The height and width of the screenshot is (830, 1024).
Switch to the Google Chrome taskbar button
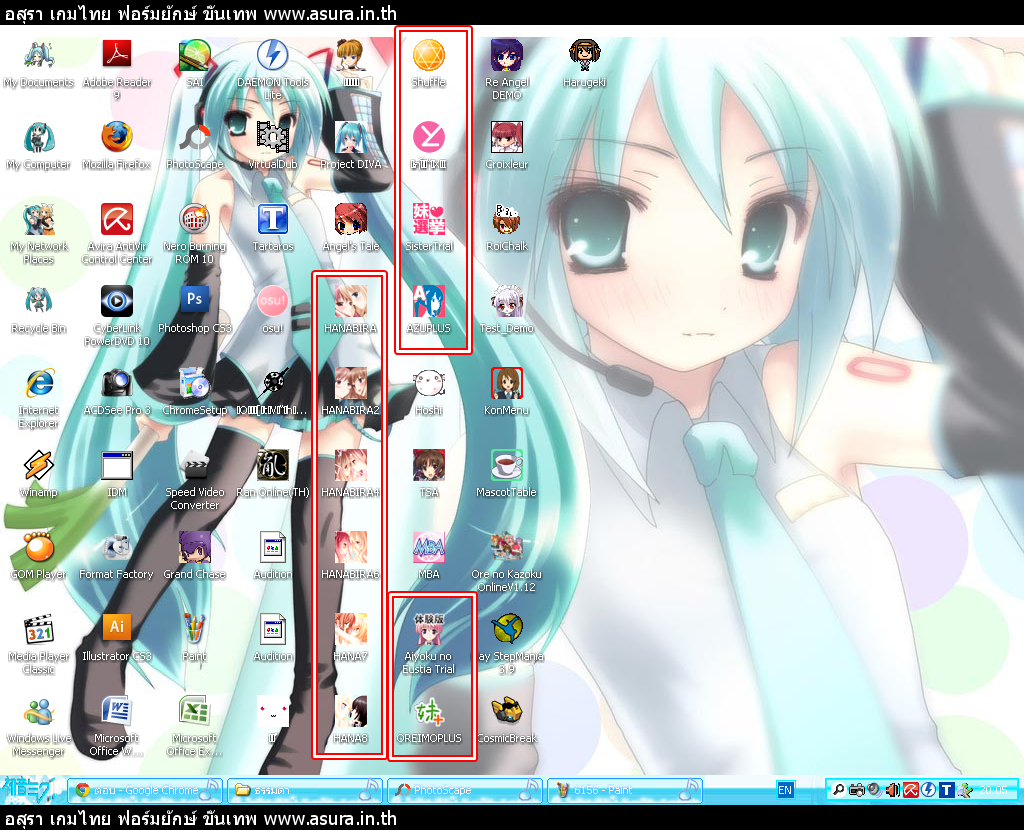144,790
